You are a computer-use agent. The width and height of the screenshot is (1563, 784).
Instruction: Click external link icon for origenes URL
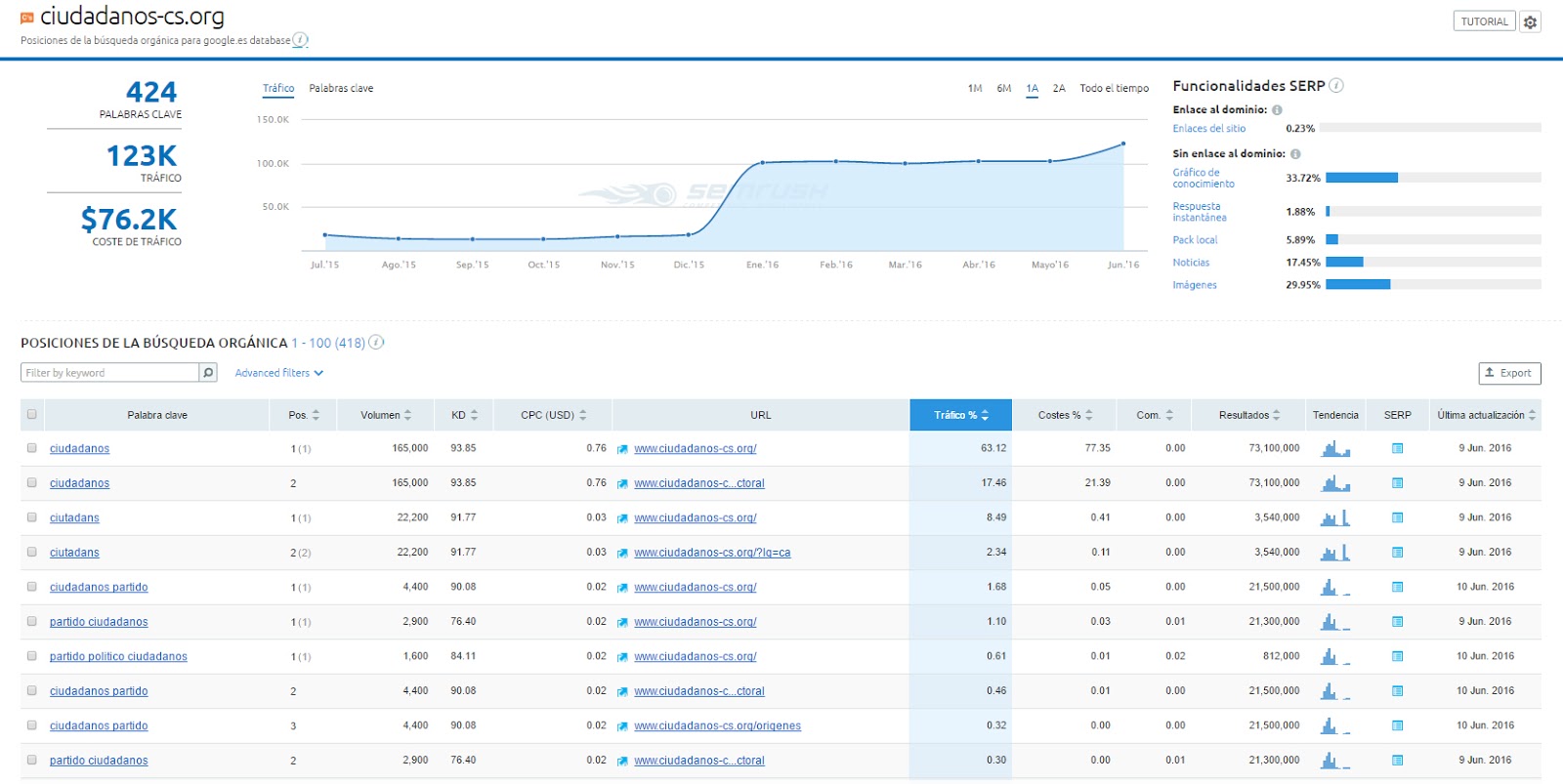tap(622, 726)
